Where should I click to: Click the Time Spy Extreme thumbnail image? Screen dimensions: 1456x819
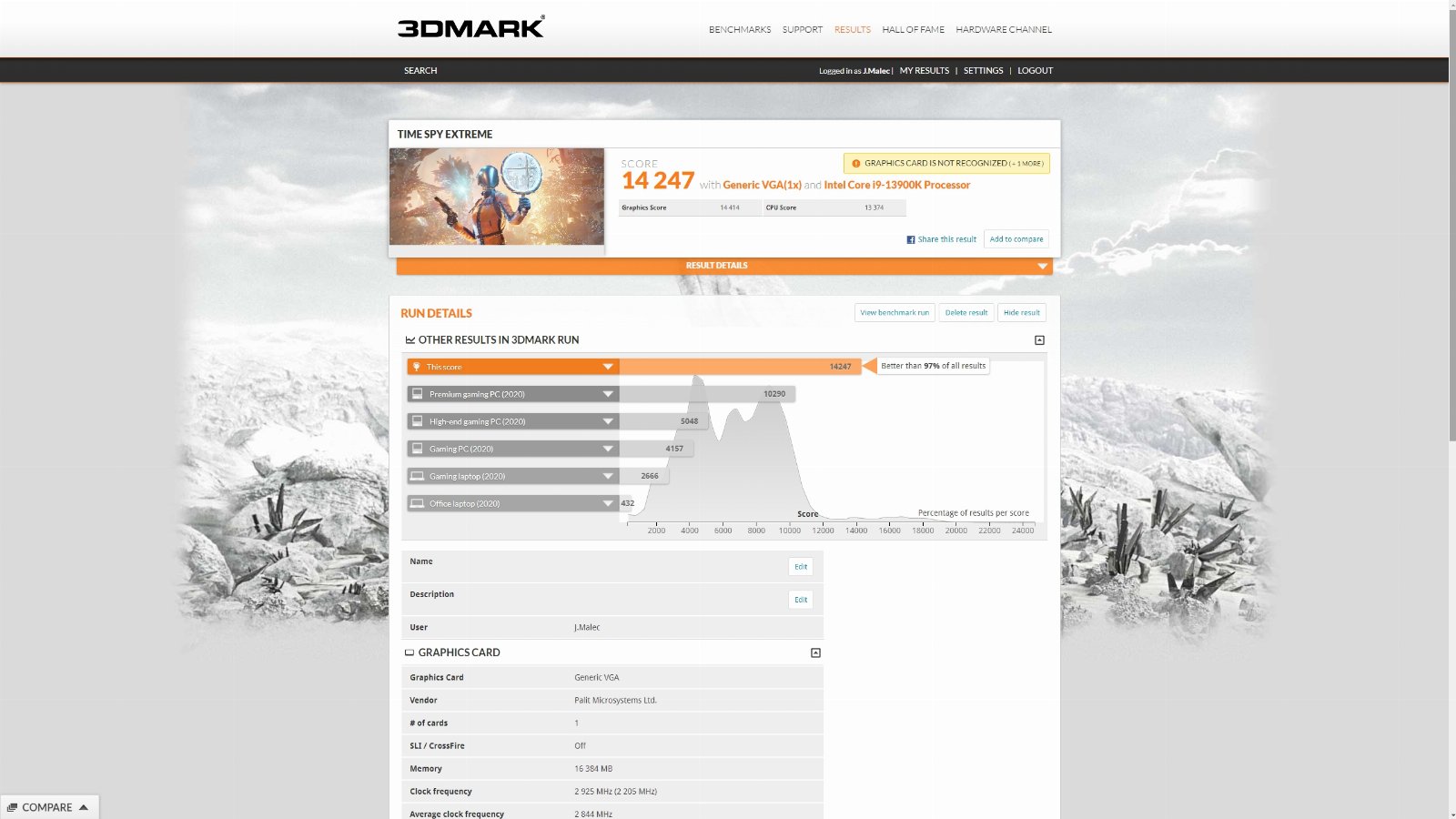click(x=497, y=197)
